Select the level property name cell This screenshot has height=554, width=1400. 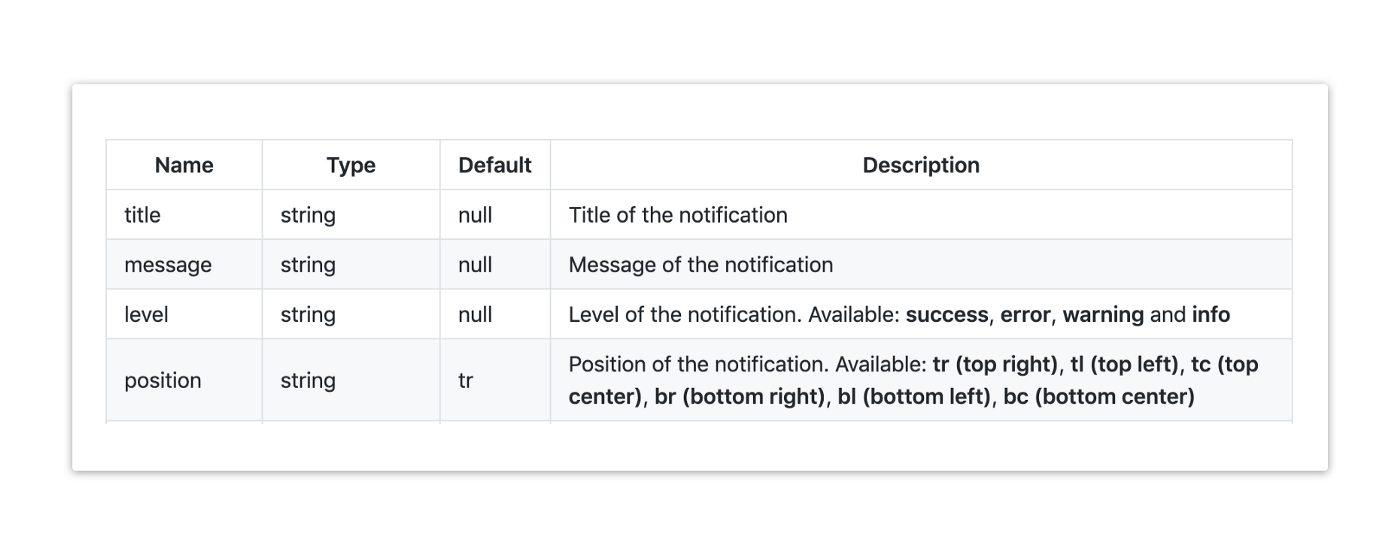pyautogui.click(x=146, y=315)
